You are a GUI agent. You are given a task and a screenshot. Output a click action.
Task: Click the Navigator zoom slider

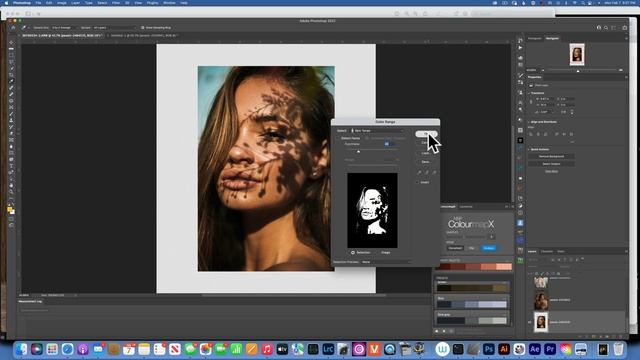point(578,70)
